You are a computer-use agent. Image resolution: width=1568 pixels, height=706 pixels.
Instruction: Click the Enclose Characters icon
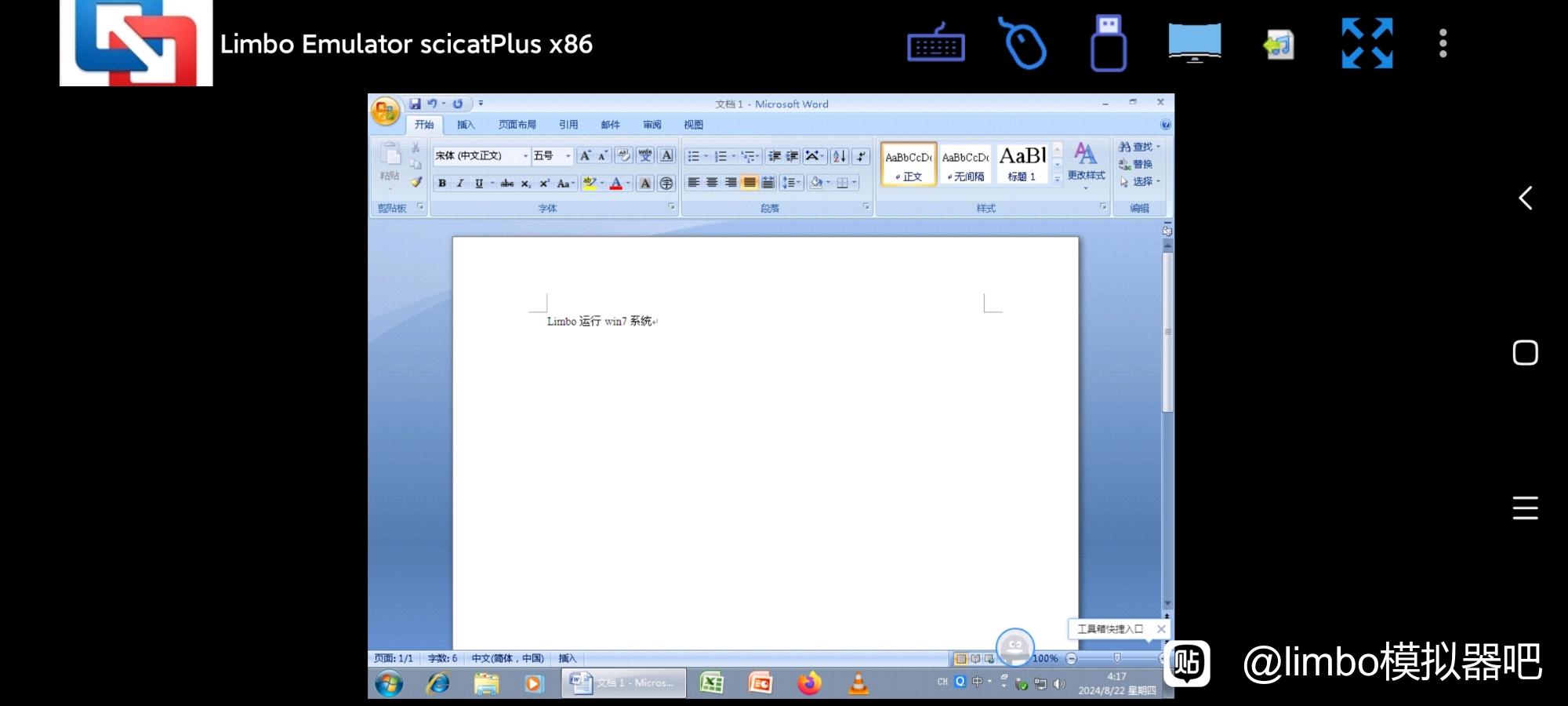coord(666,183)
